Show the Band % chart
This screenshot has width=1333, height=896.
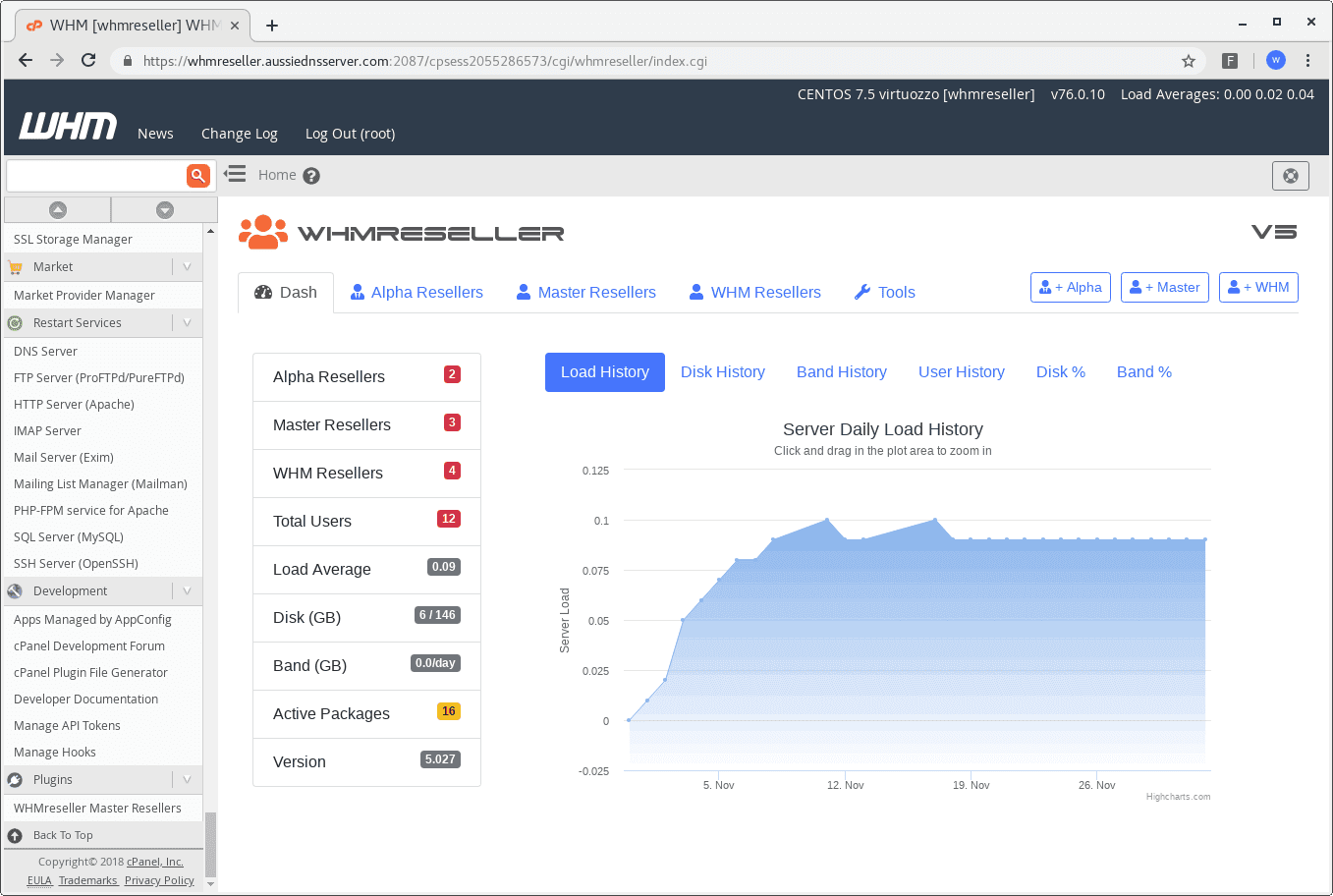point(1144,372)
